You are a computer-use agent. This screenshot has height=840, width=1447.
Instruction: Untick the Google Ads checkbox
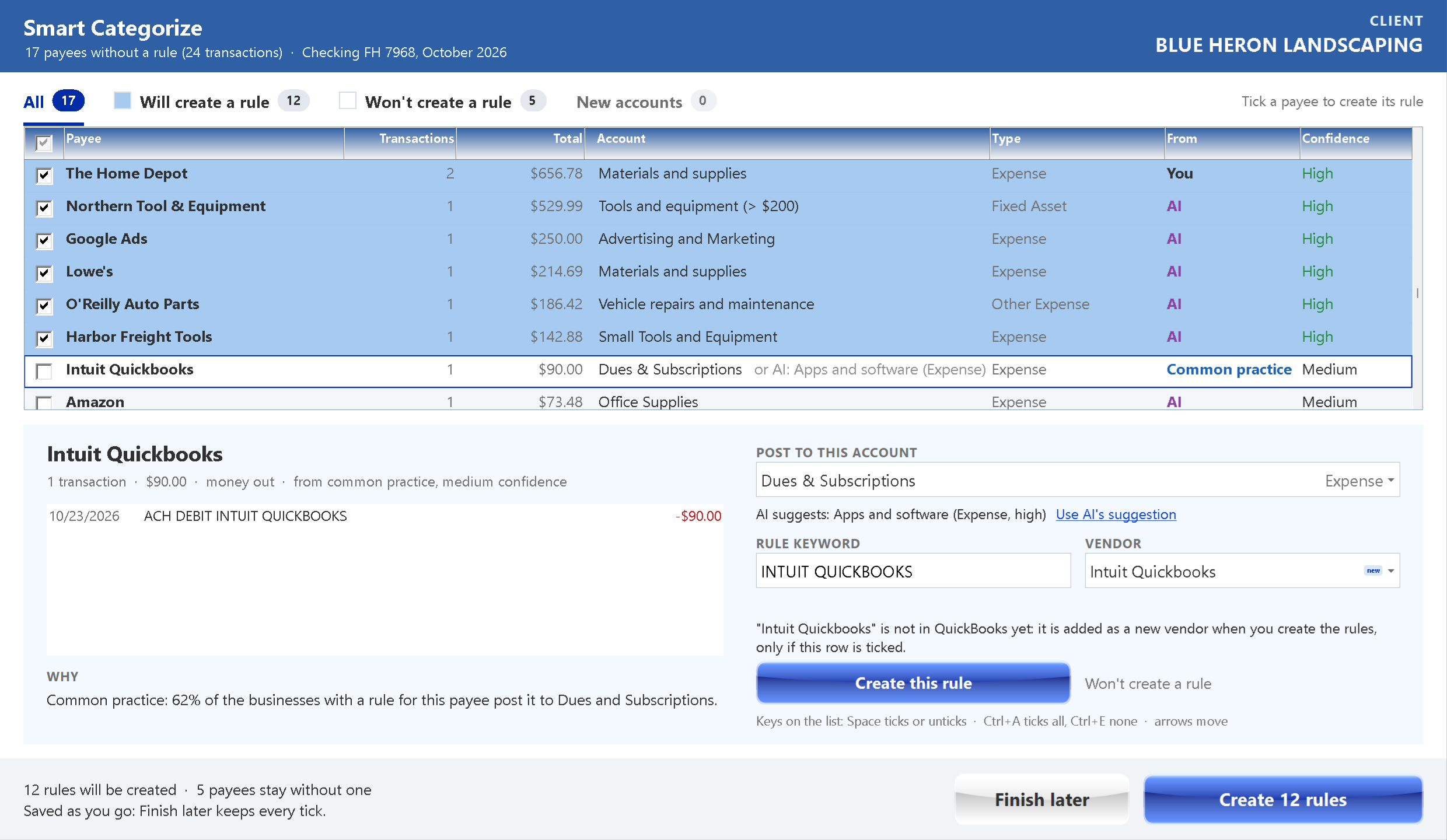click(44, 240)
